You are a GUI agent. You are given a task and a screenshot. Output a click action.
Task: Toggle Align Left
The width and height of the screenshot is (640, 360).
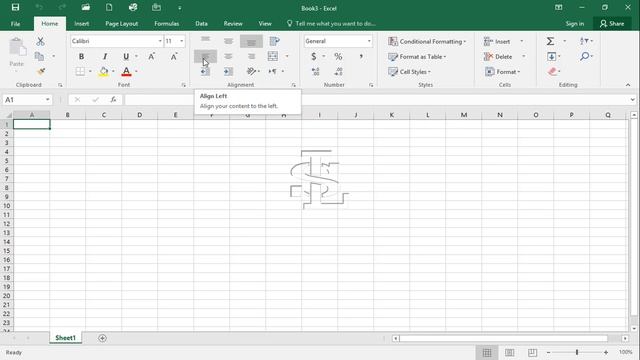(x=205, y=56)
